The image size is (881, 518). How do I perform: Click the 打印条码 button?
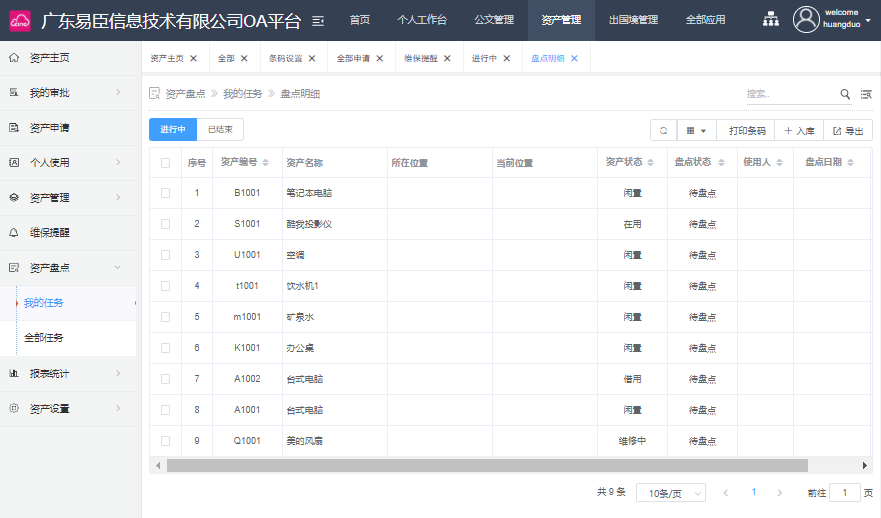(746, 130)
